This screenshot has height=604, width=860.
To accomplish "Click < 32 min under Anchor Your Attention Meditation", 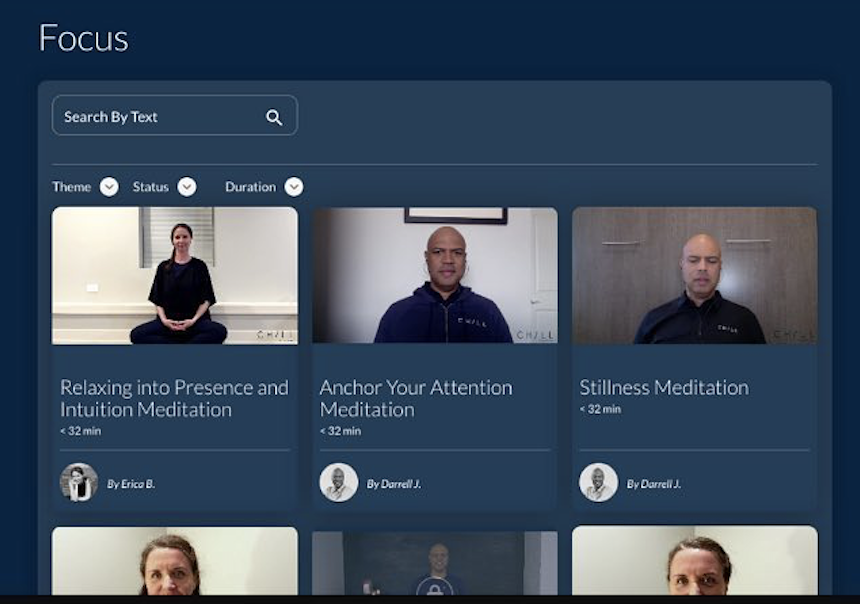I will (340, 431).
